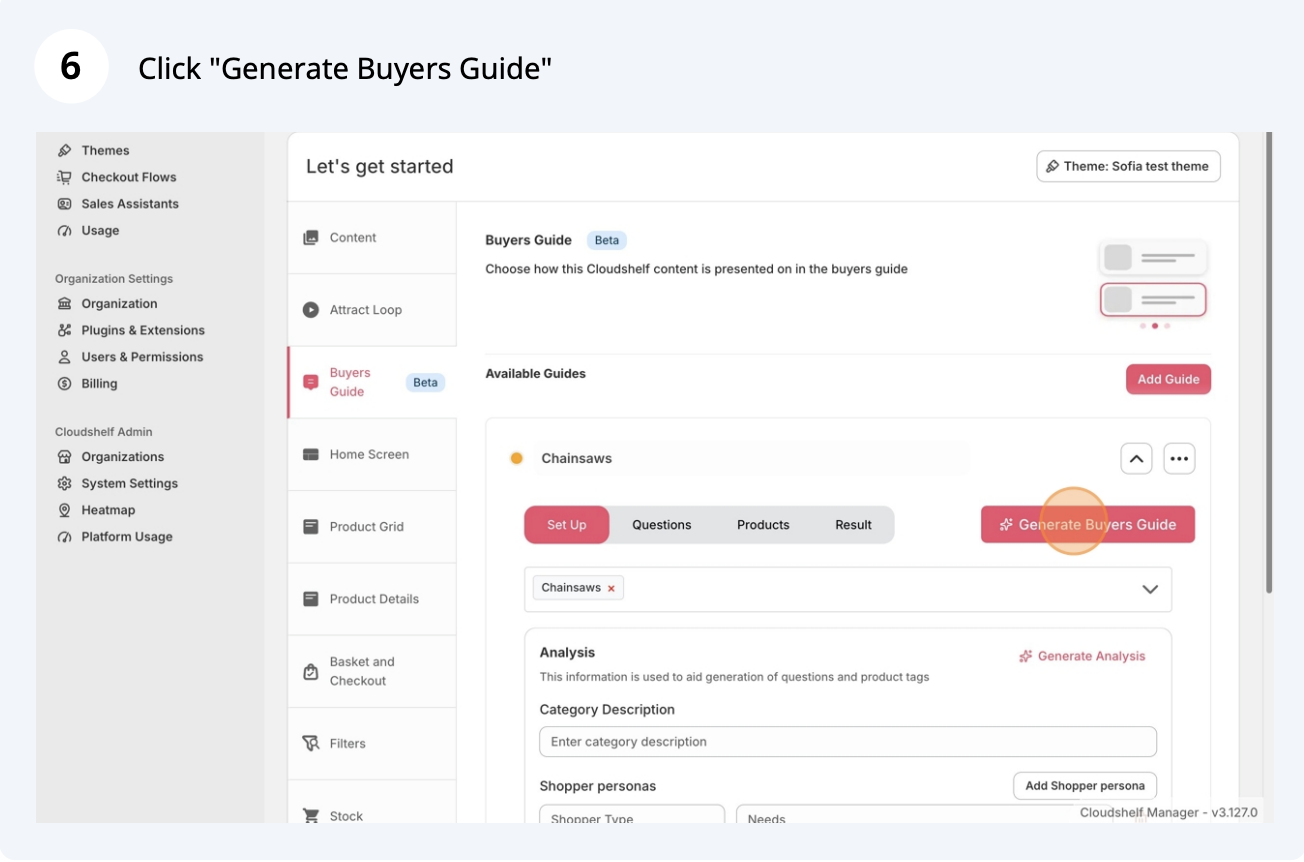Click the Heatmap location pin icon
This screenshot has height=862, width=1304.
[65, 510]
